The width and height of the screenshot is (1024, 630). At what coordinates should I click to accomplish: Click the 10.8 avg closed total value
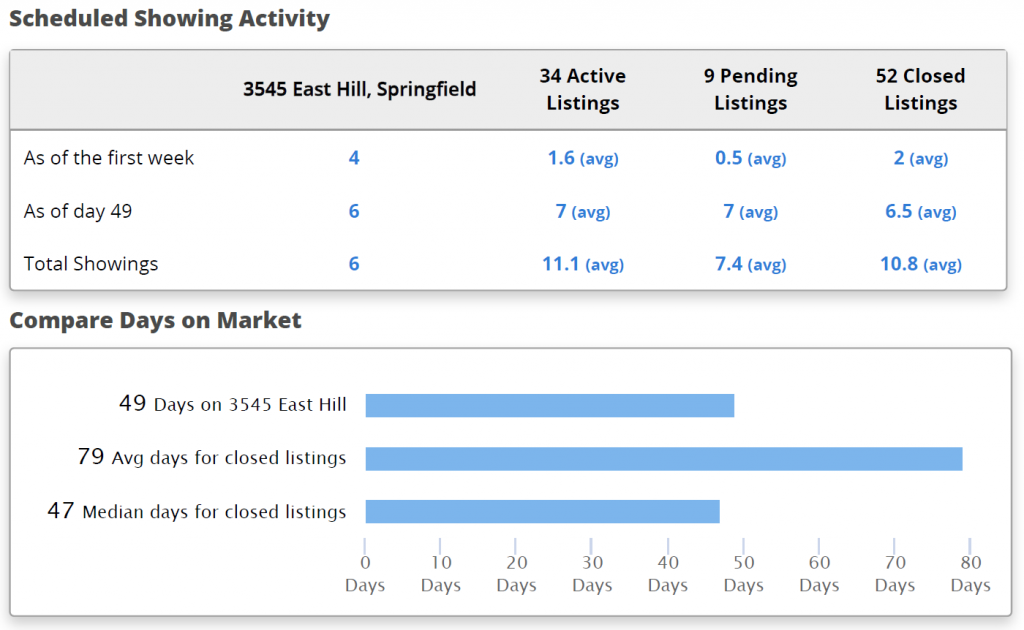[919, 264]
